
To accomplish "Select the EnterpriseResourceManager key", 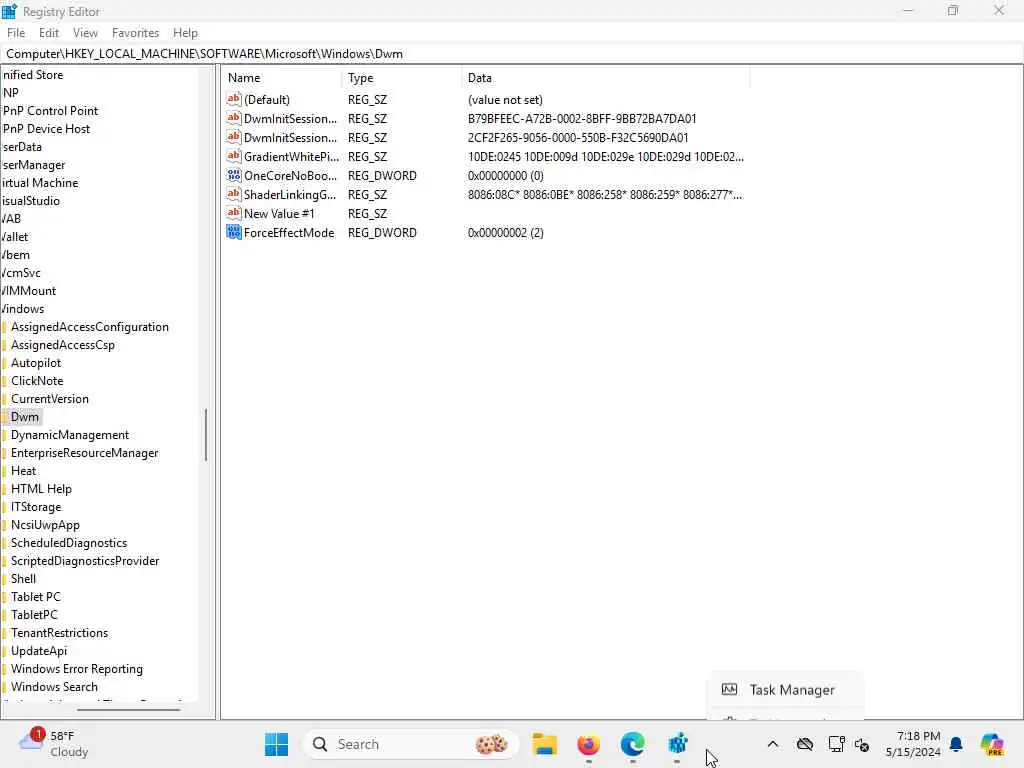I will point(84,453).
